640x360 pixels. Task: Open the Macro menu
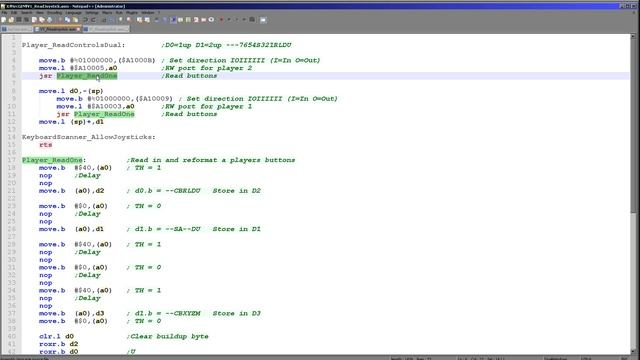pyautogui.click(x=107, y=13)
